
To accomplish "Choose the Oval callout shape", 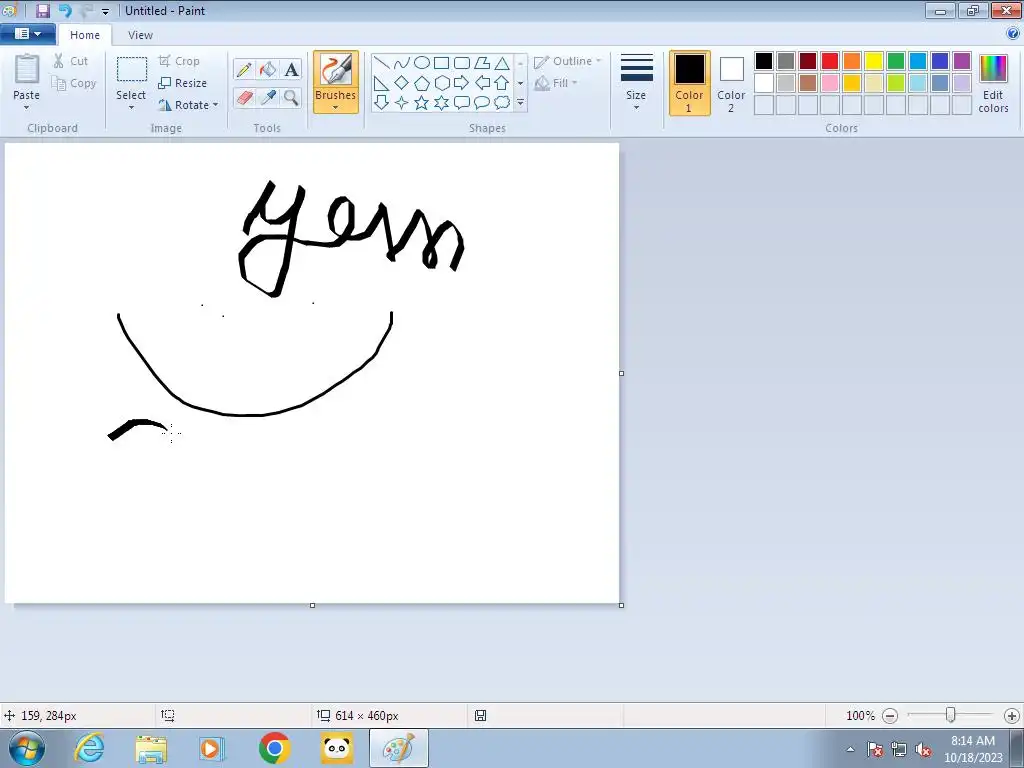I will click(x=482, y=103).
